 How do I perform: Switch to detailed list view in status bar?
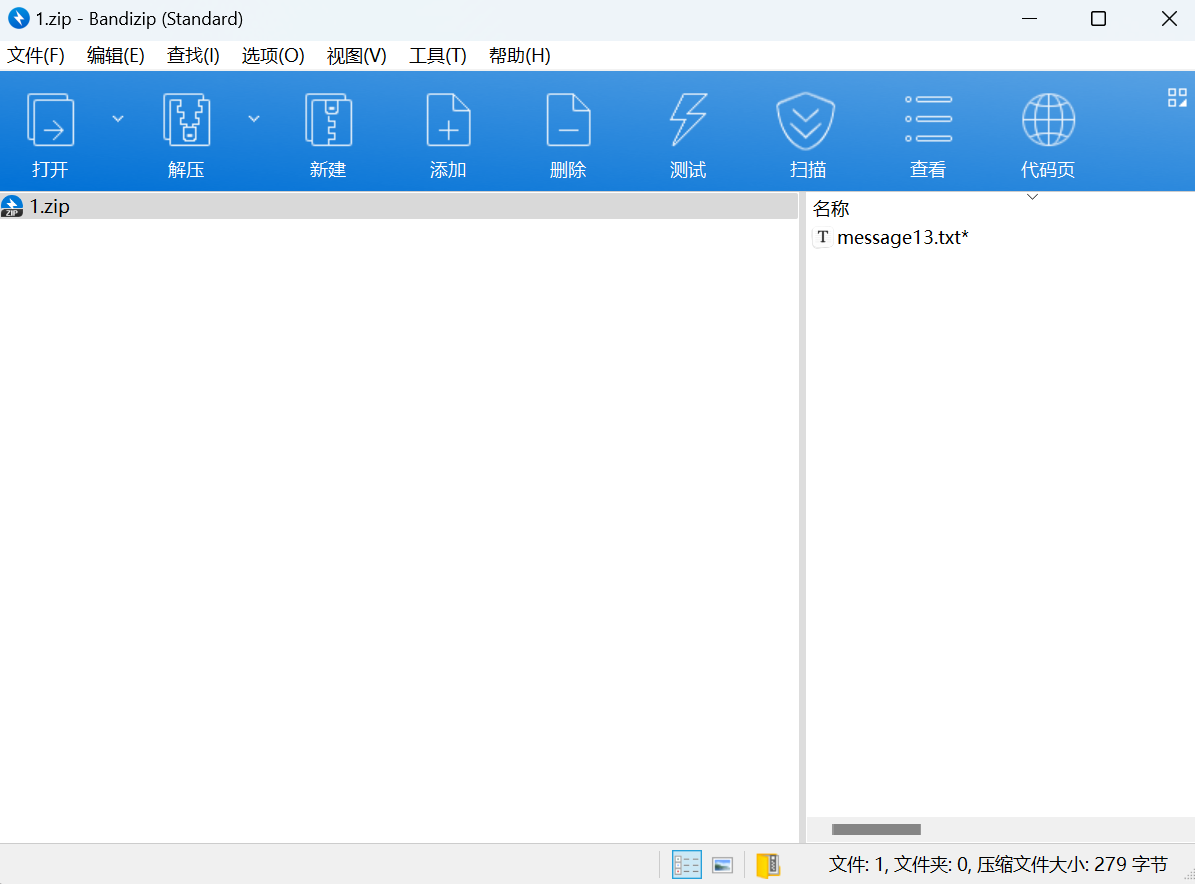pyautogui.click(x=687, y=865)
